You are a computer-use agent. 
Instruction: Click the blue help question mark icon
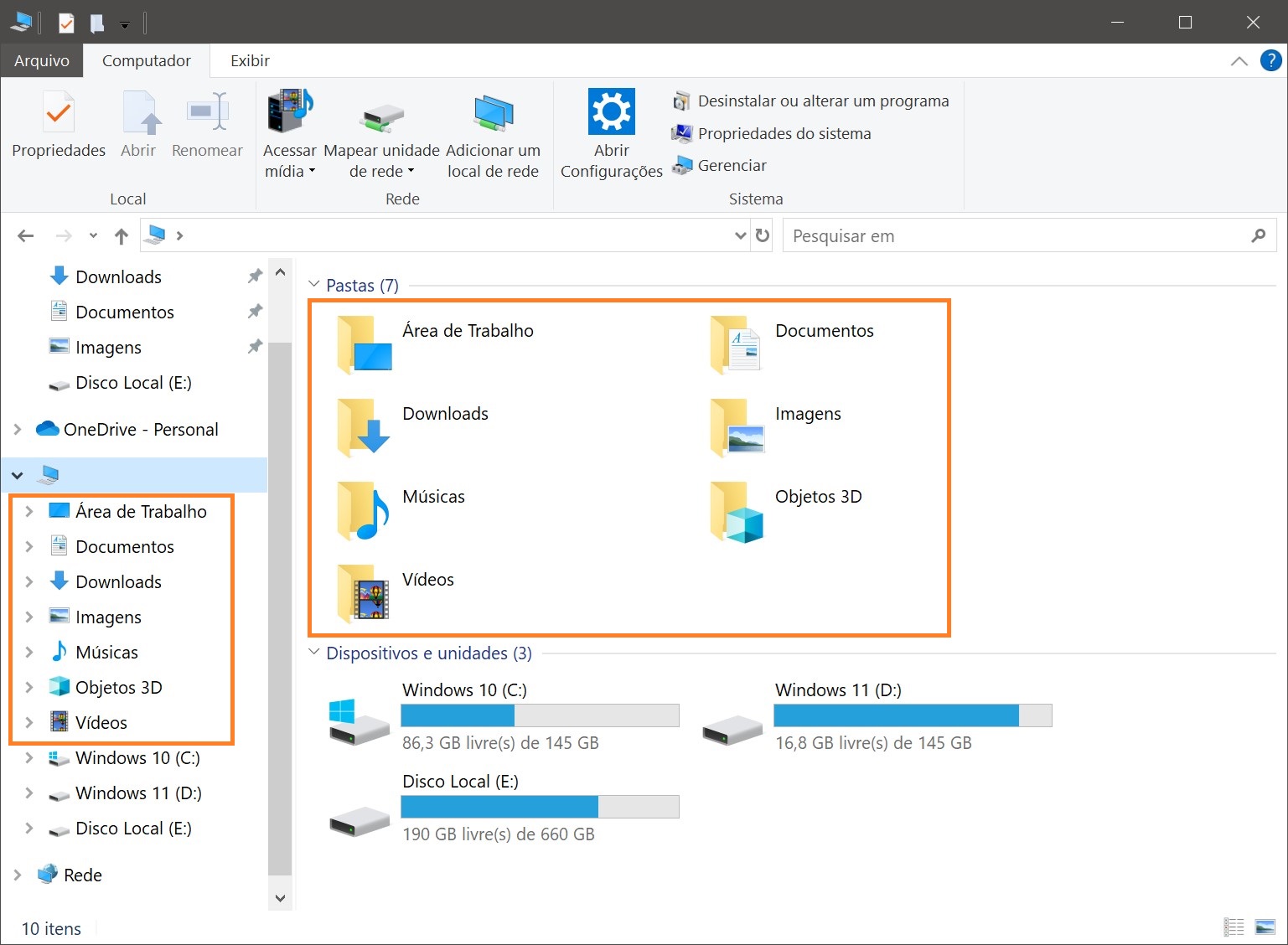click(1270, 60)
